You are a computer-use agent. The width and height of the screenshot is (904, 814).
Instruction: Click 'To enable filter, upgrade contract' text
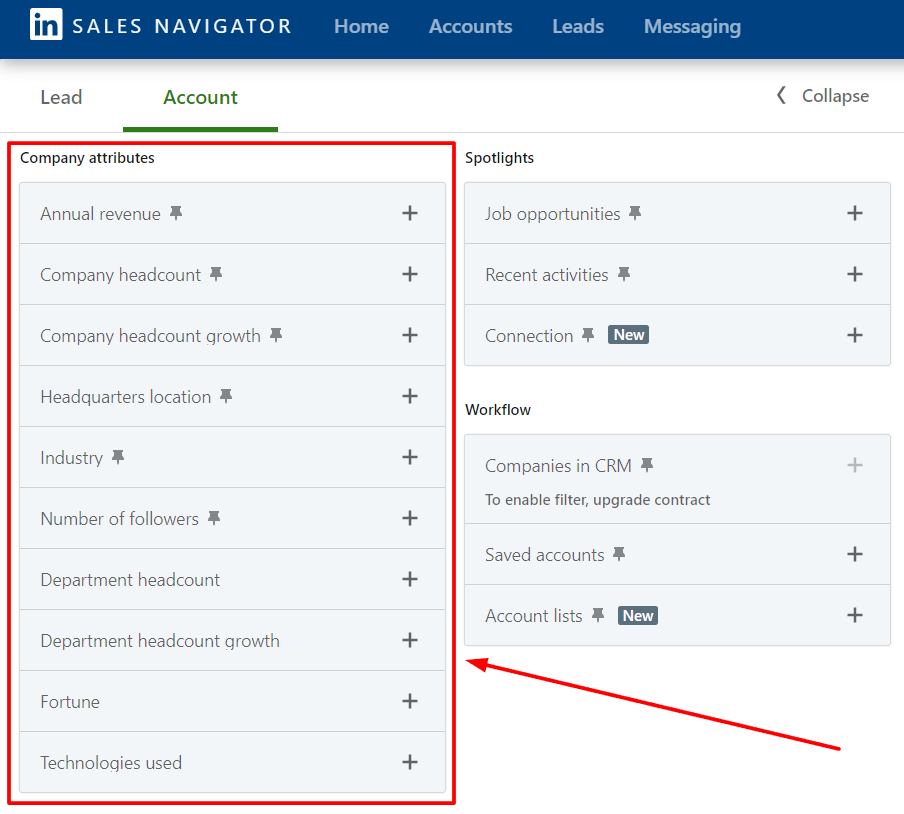(597, 500)
